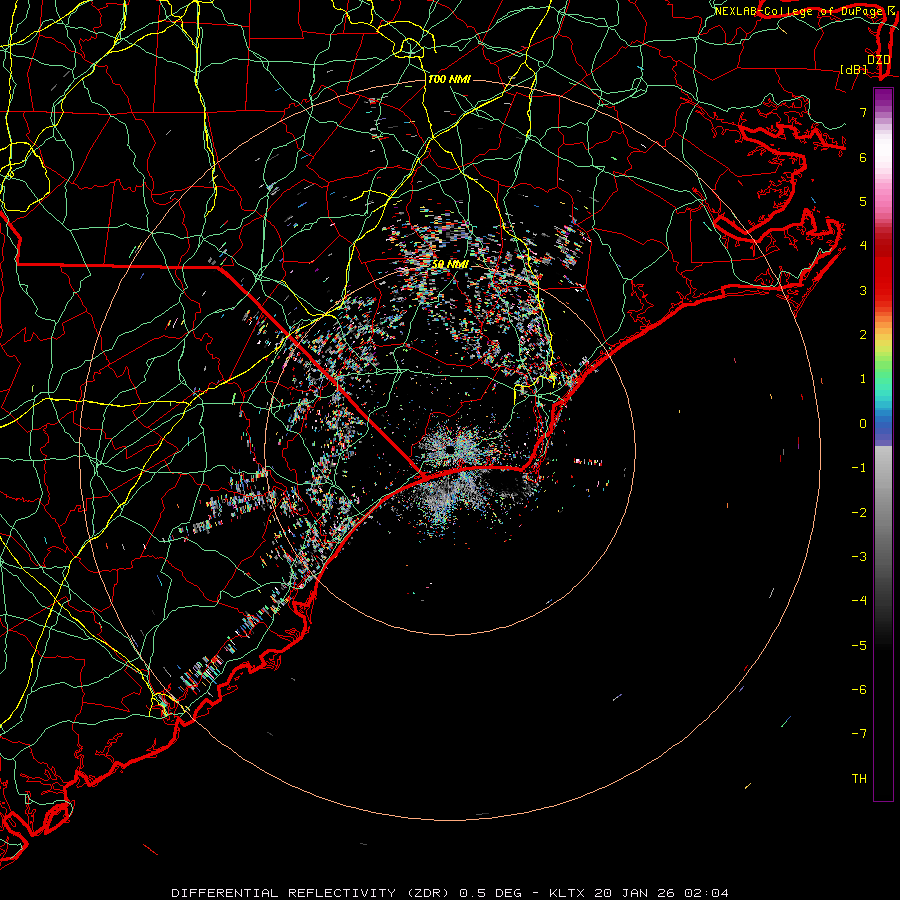
Task: Click the "50 NMI" range ring label
Action: click(x=451, y=264)
